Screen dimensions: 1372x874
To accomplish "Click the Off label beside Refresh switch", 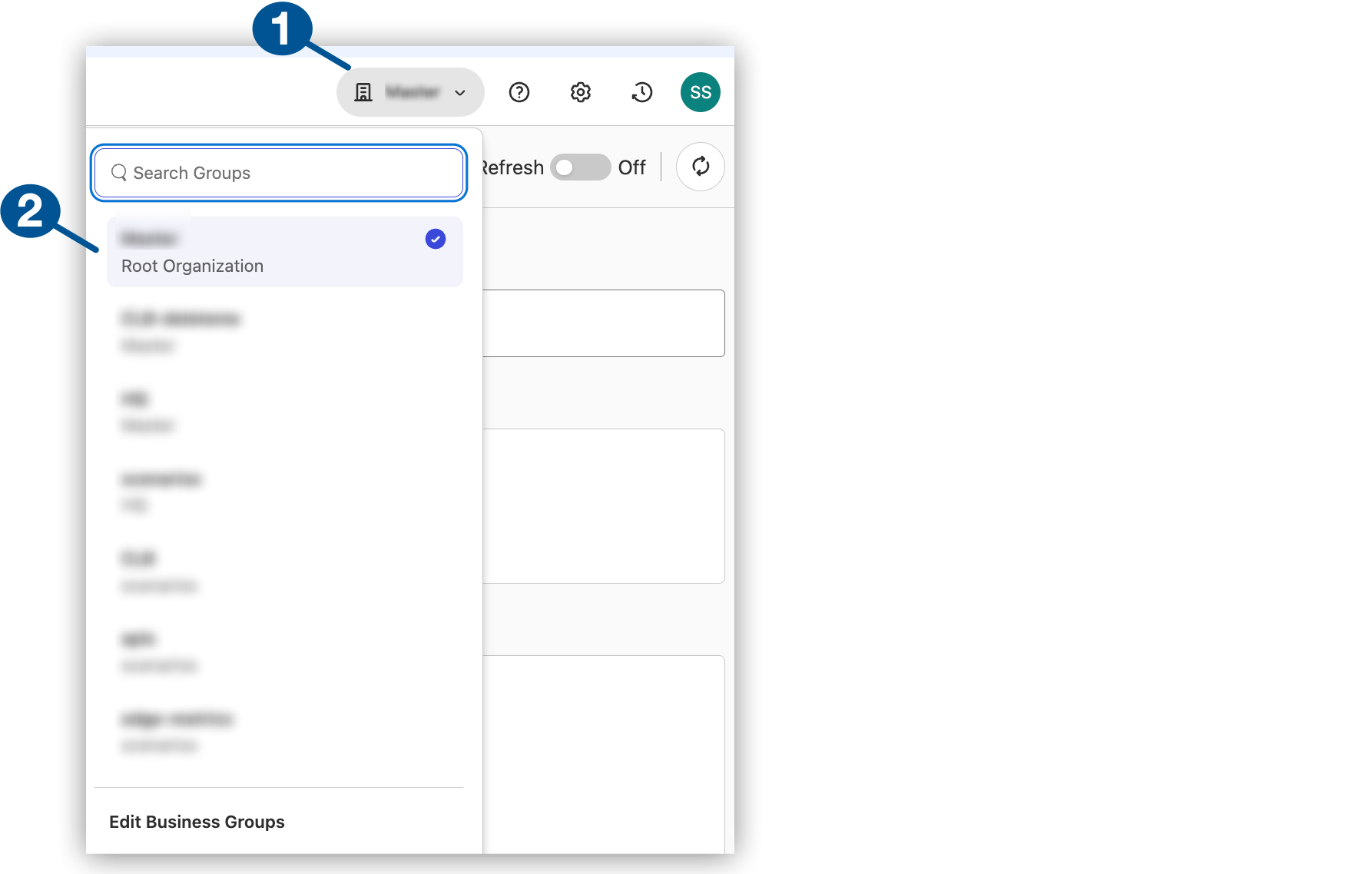I will pyautogui.click(x=631, y=167).
